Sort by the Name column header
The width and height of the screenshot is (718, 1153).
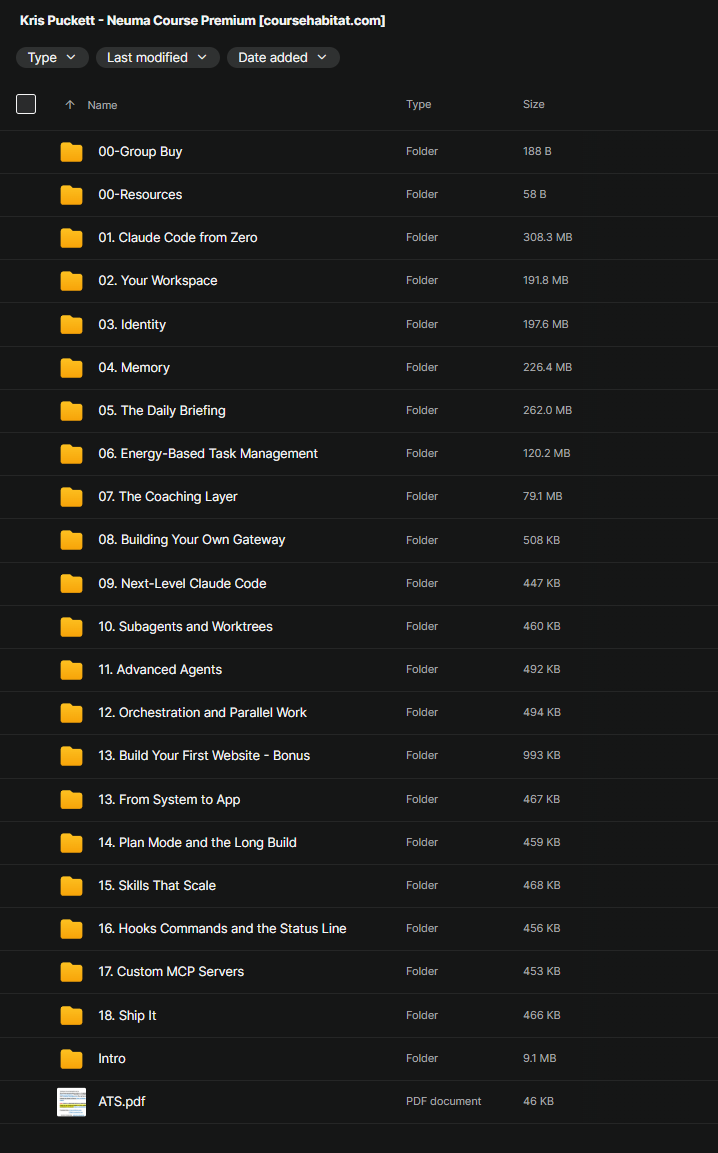point(102,105)
